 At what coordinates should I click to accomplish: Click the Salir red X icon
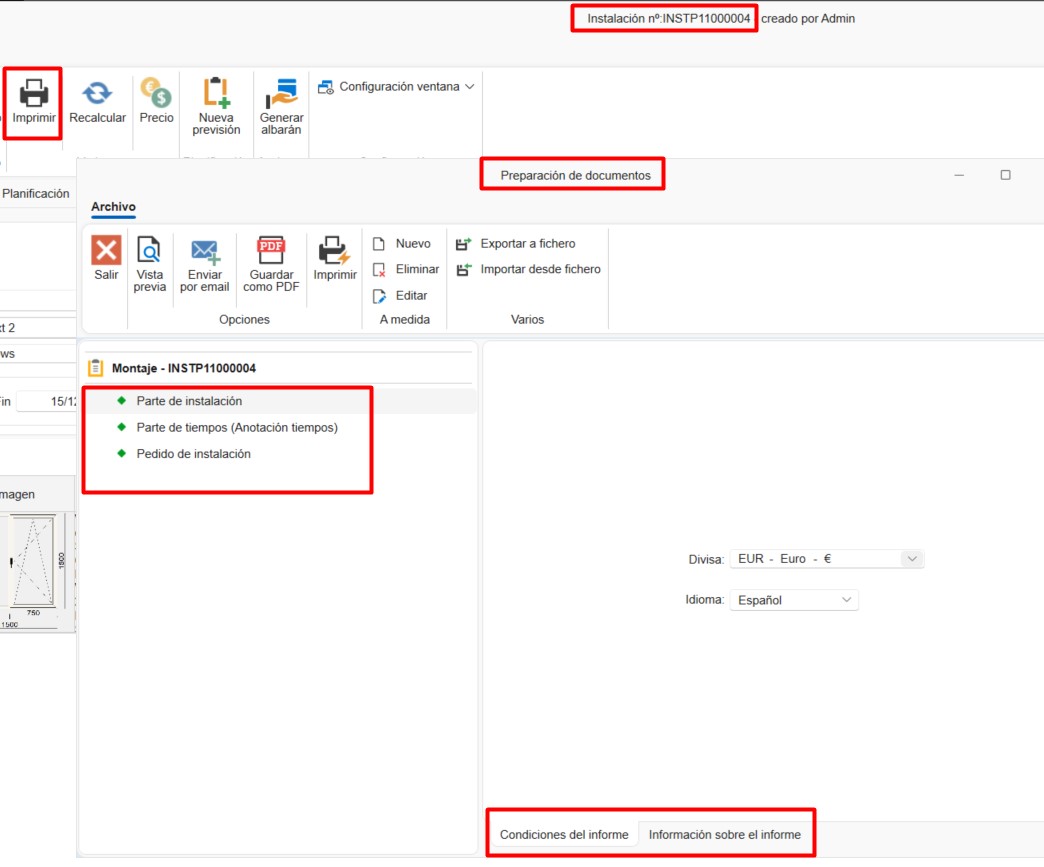106,251
